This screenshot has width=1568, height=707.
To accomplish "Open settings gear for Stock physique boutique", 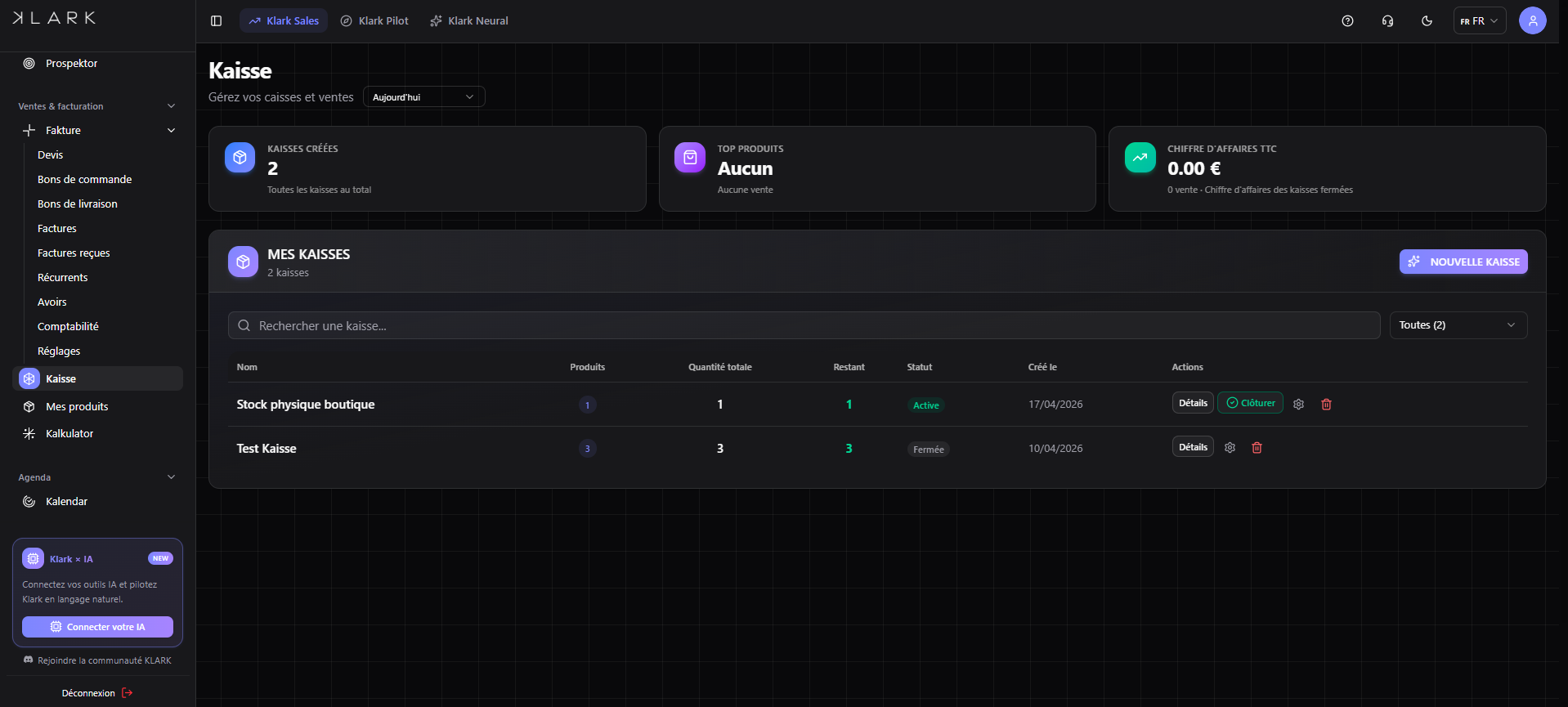I will pyautogui.click(x=1298, y=404).
